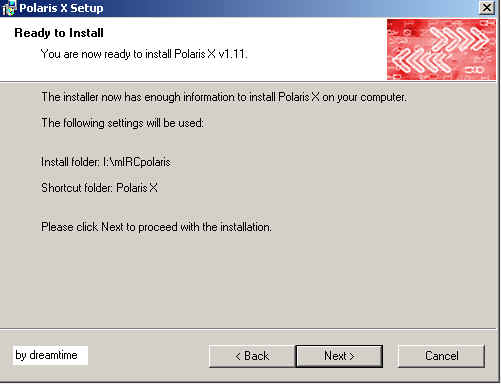The image size is (501, 384).
Task: Click the 'Install folder: I:\mIRCpolaris' line
Action: 106,162
